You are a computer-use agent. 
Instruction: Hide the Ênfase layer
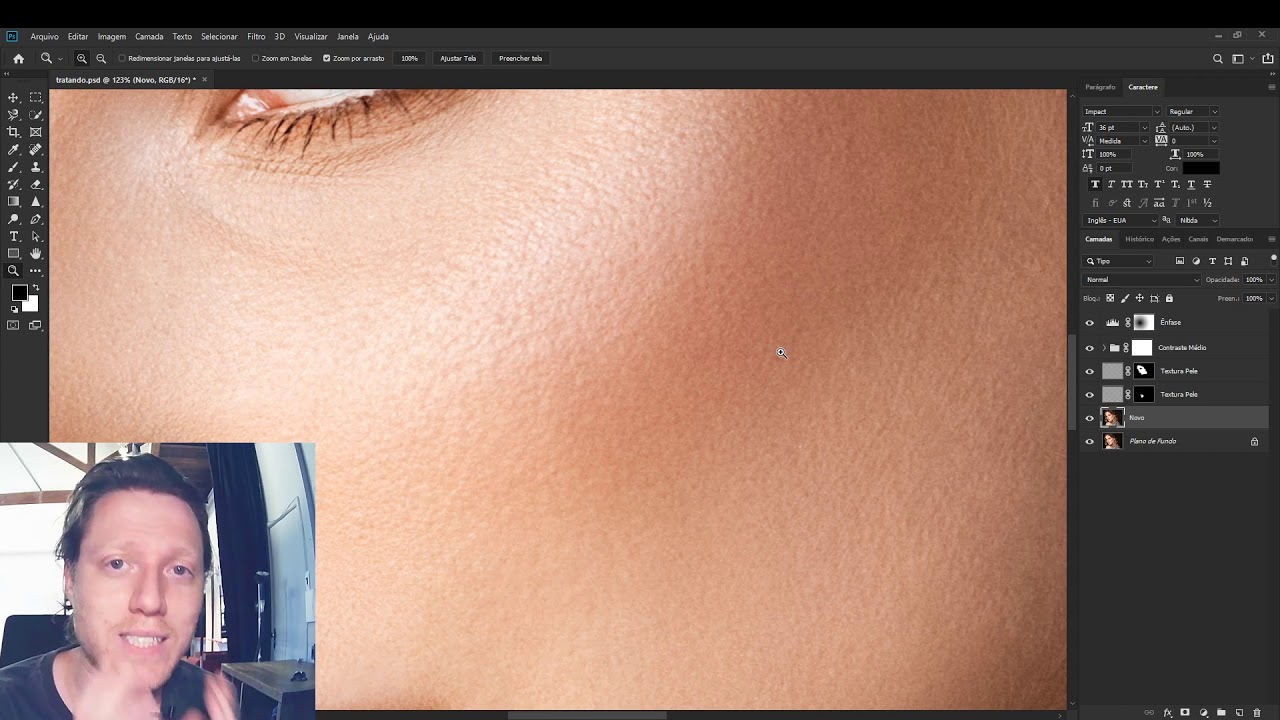click(x=1090, y=323)
